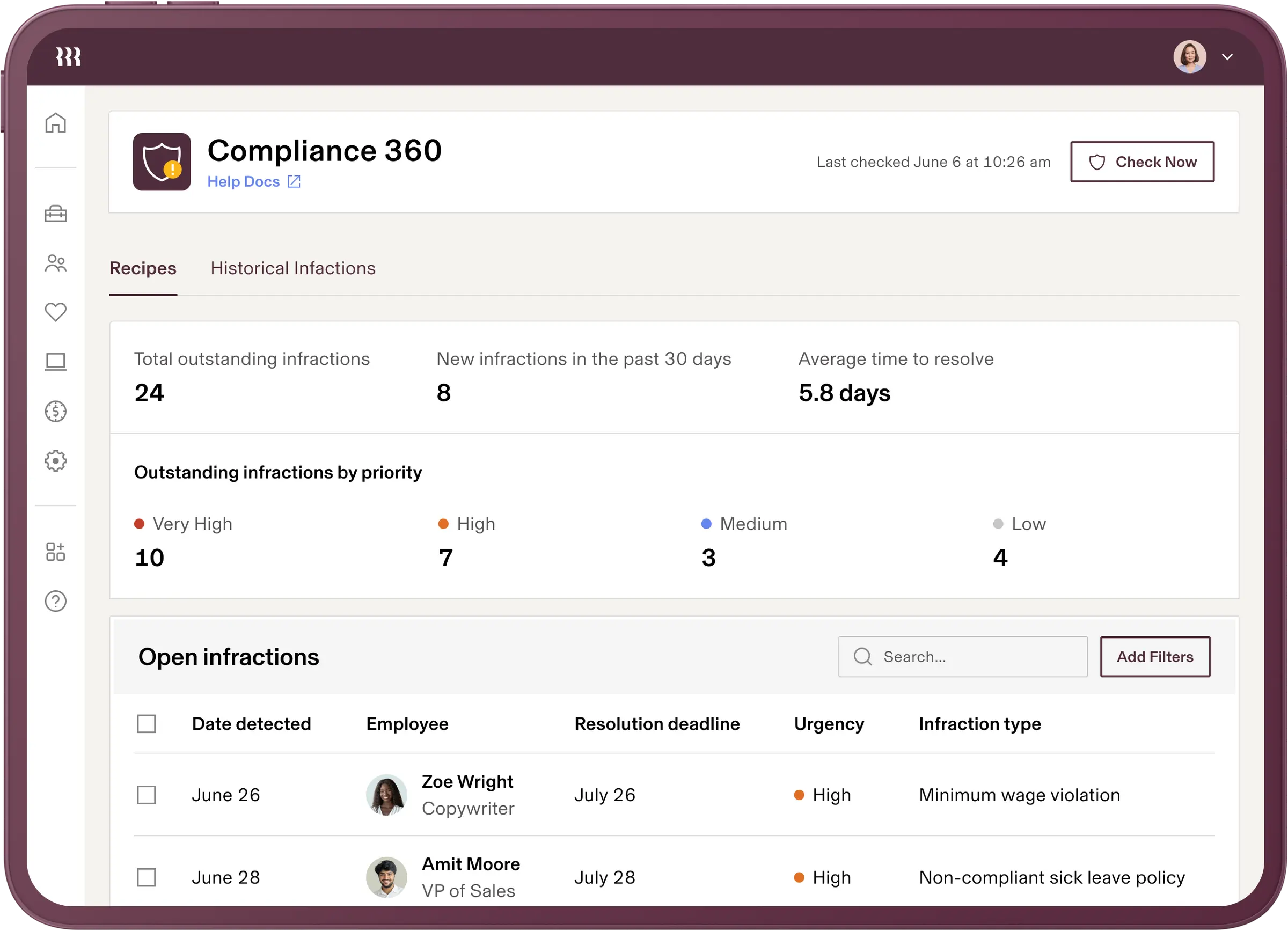Expand the profile dropdown next to the avatar
The image size is (1288, 931).
[1227, 56]
